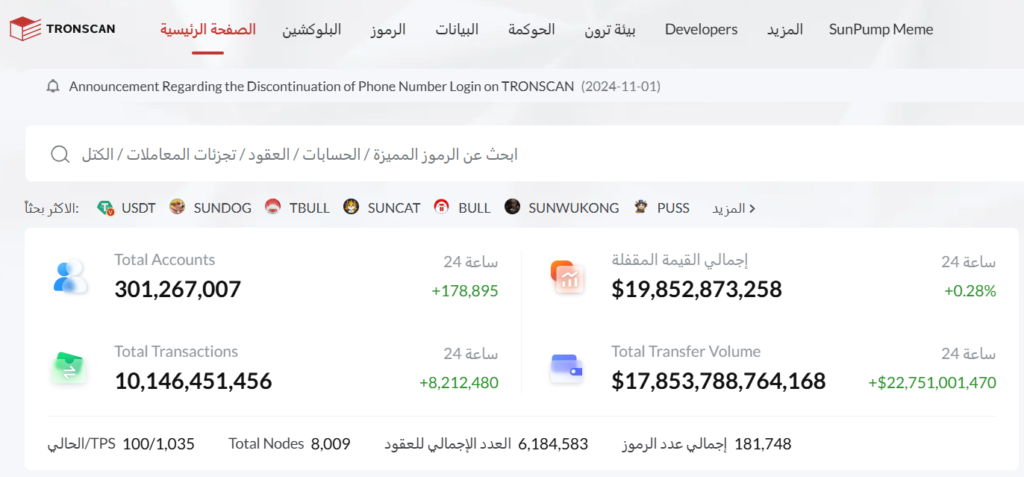Open the SunPump Meme page
Viewport: 1024px width, 477px height.
[881, 29]
